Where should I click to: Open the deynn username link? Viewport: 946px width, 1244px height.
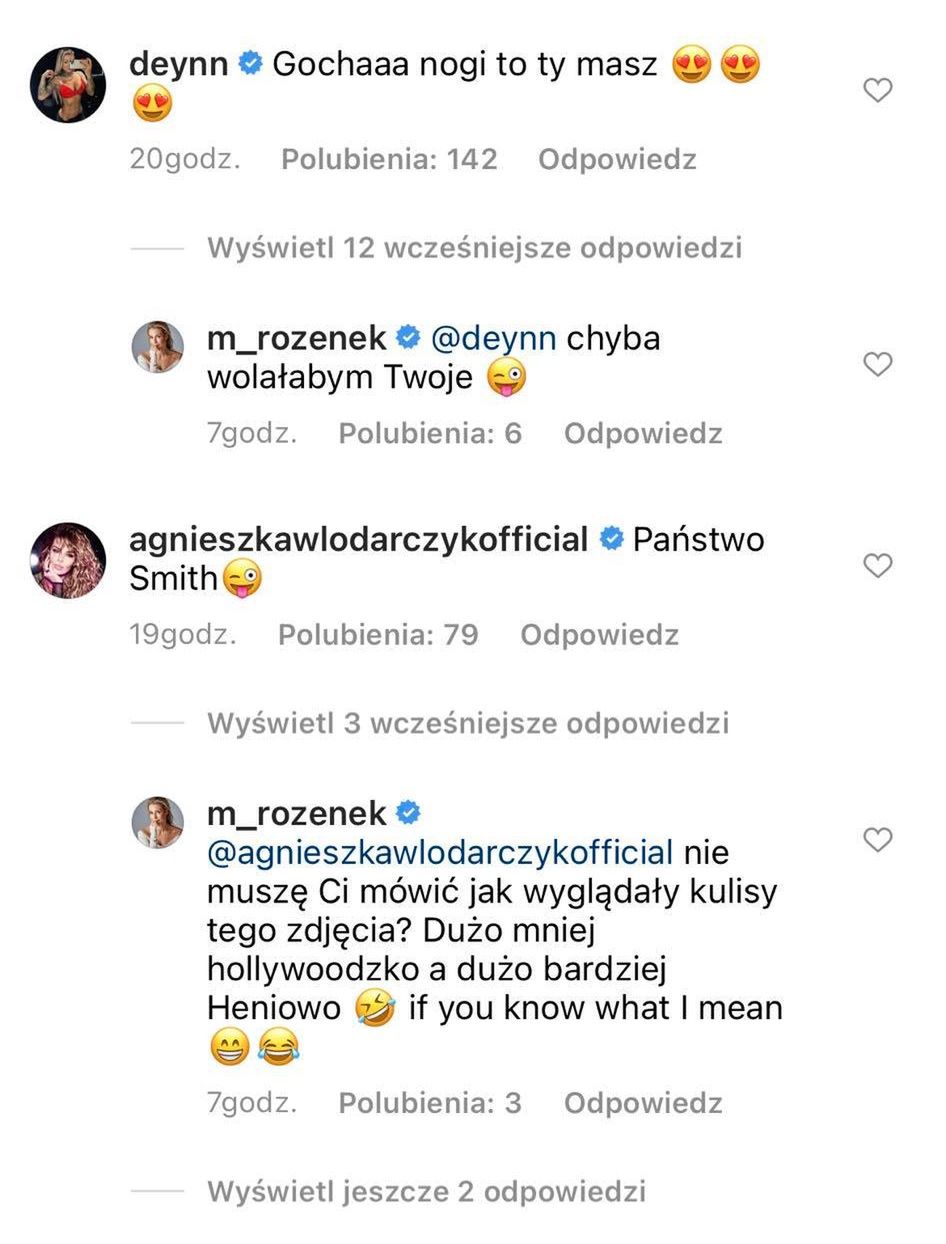[x=180, y=65]
